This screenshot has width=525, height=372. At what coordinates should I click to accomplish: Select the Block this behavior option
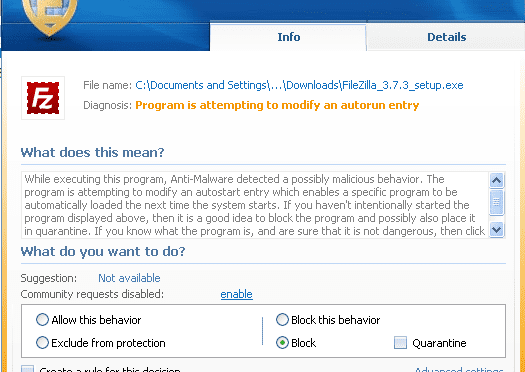pyautogui.click(x=328, y=320)
